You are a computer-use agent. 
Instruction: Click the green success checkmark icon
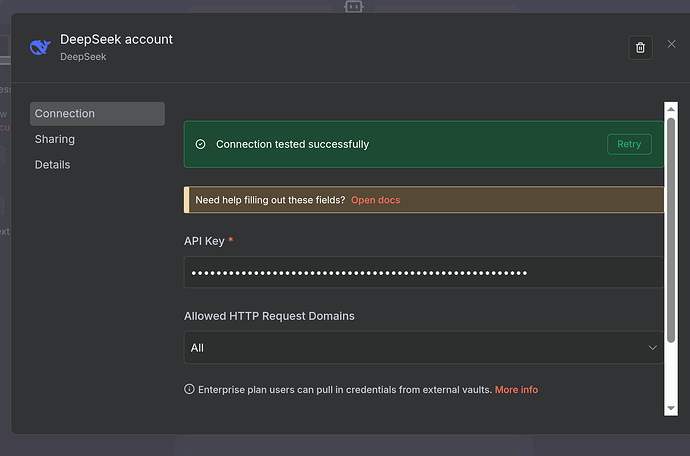point(200,144)
